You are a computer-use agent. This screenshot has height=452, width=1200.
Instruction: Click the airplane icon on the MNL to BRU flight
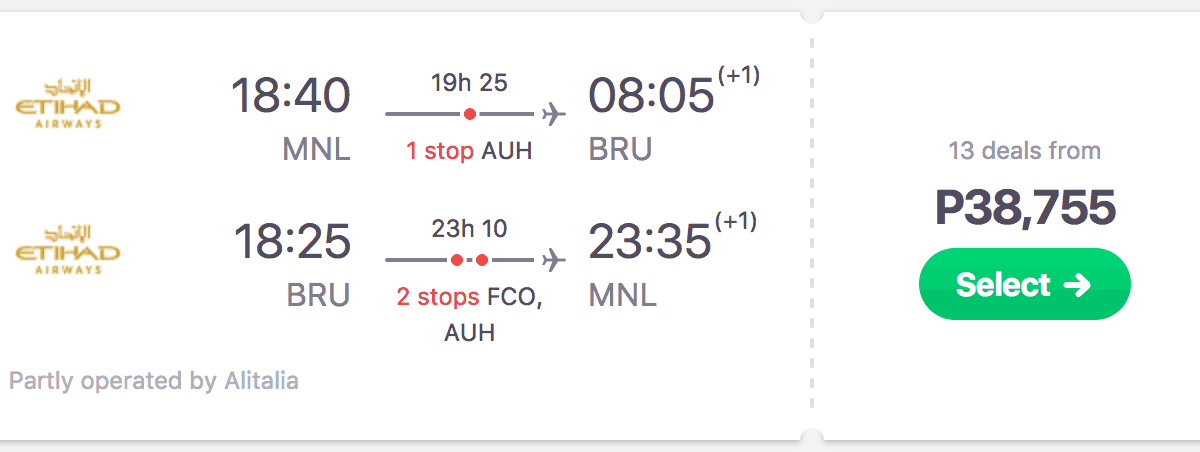click(x=552, y=114)
